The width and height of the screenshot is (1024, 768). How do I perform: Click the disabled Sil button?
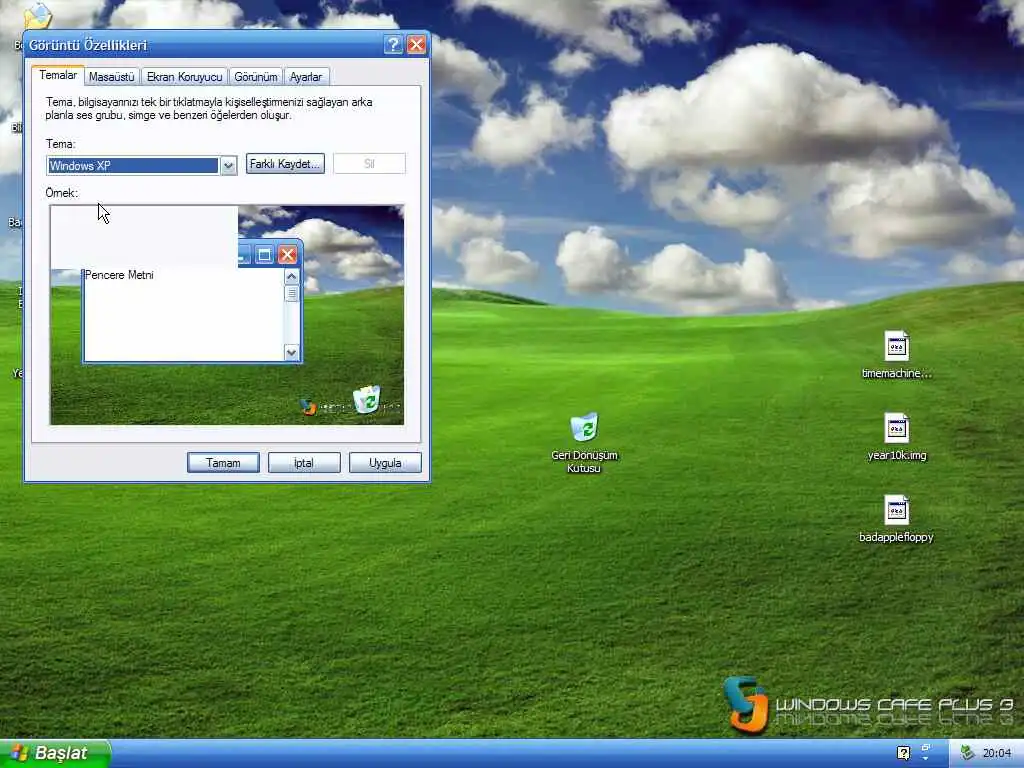369,164
